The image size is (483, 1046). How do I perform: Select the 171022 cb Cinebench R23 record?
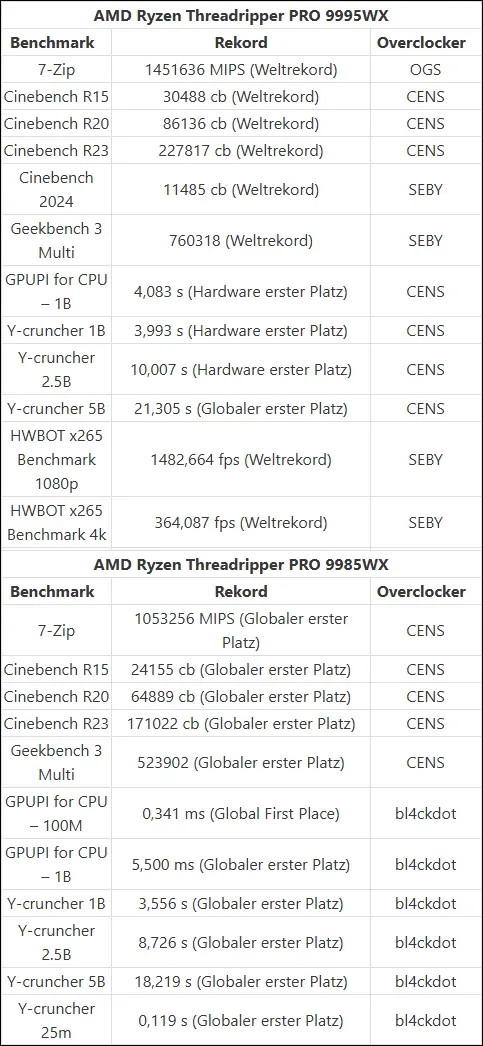click(241, 723)
